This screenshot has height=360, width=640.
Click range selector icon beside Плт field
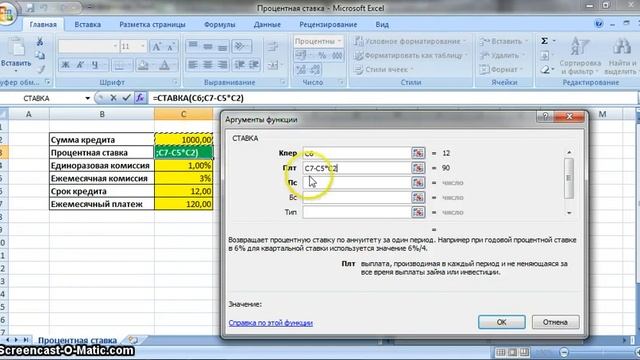(x=418, y=168)
